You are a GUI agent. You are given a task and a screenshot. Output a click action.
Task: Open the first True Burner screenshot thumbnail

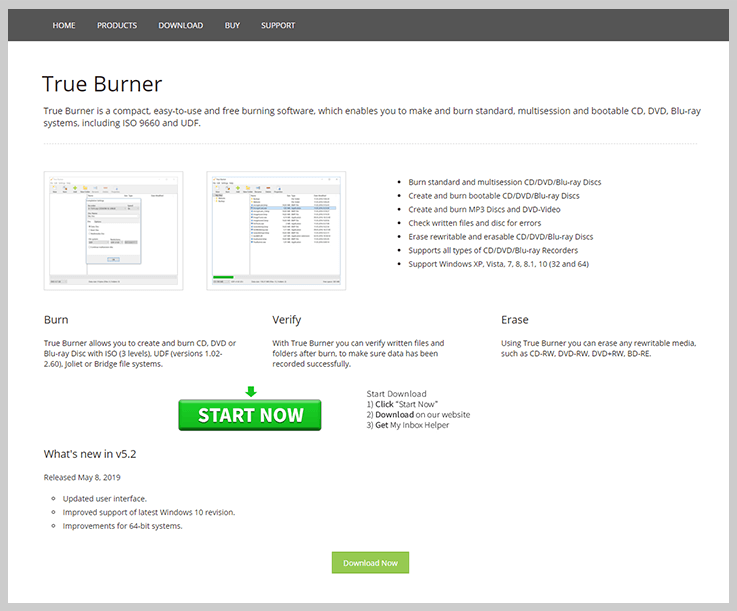(113, 231)
